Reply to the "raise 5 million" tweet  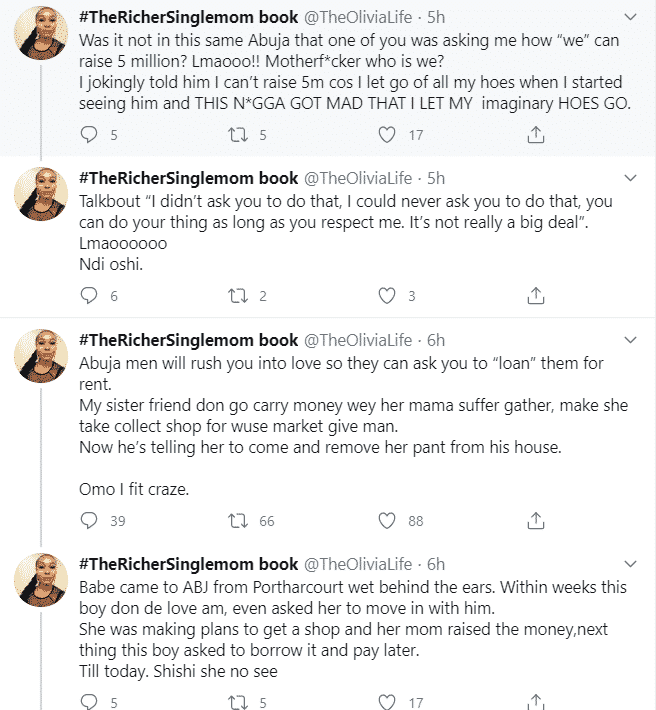click(x=89, y=134)
